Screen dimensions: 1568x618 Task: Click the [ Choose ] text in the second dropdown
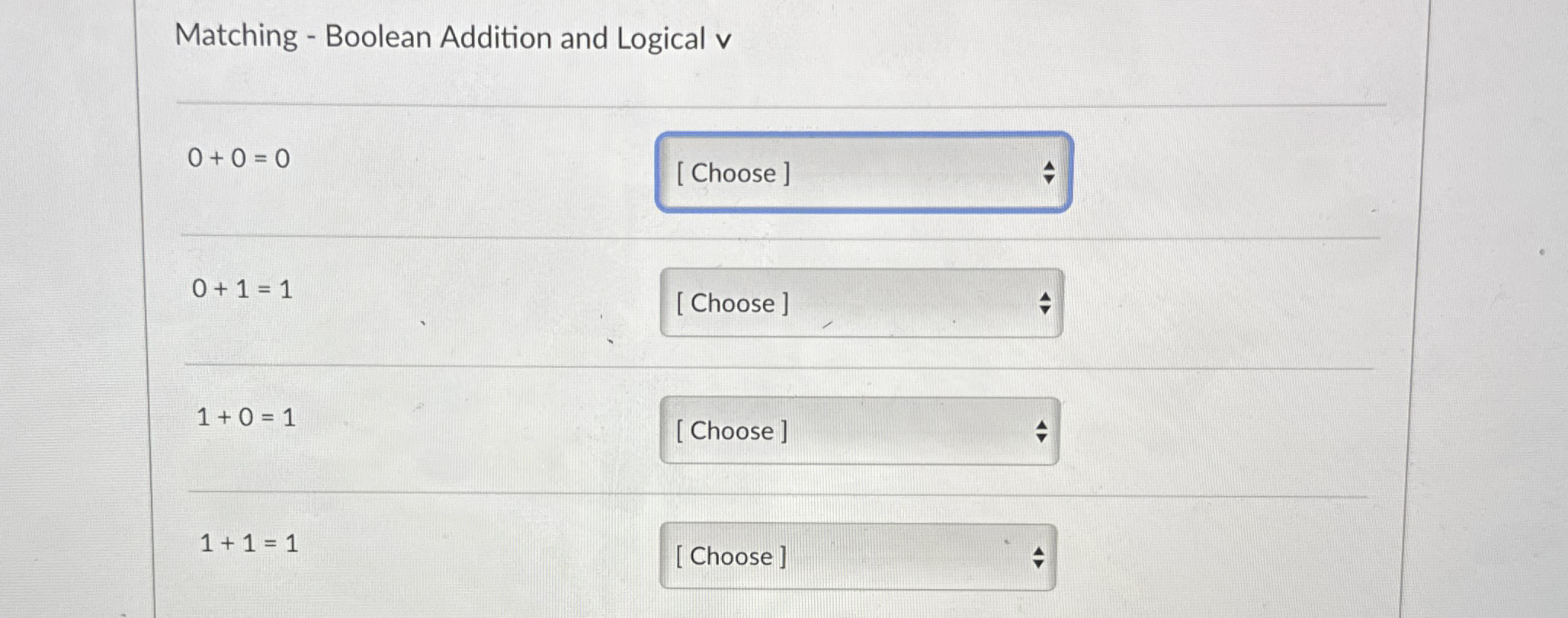(730, 303)
